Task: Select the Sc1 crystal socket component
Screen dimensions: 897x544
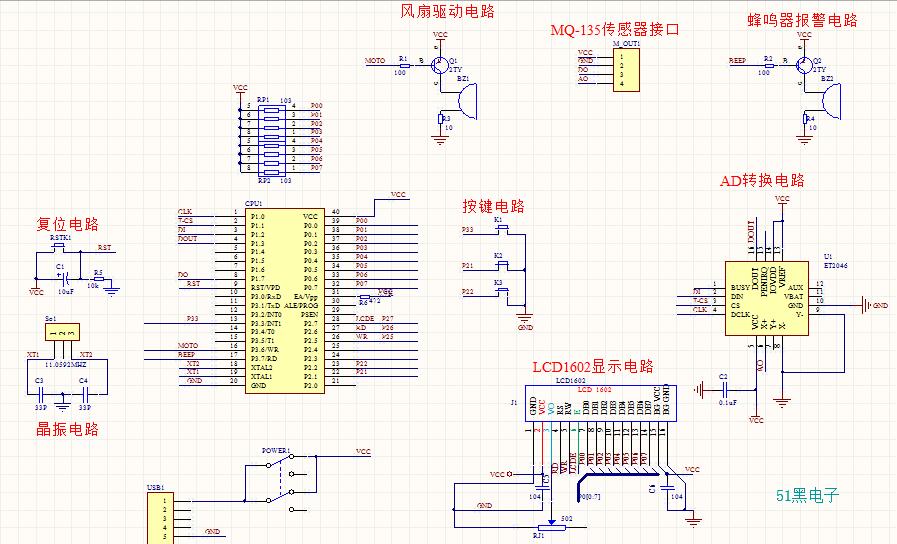Action: [x=62, y=332]
